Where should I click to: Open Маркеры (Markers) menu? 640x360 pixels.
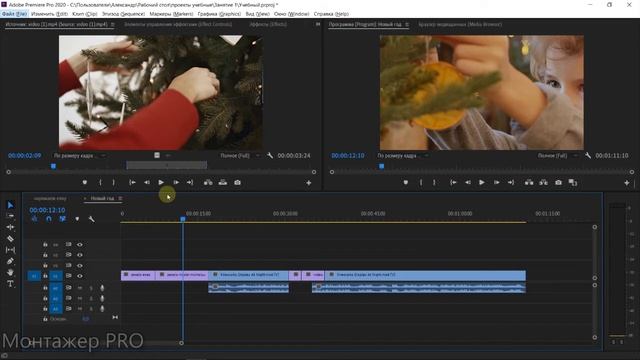click(x=171, y=14)
